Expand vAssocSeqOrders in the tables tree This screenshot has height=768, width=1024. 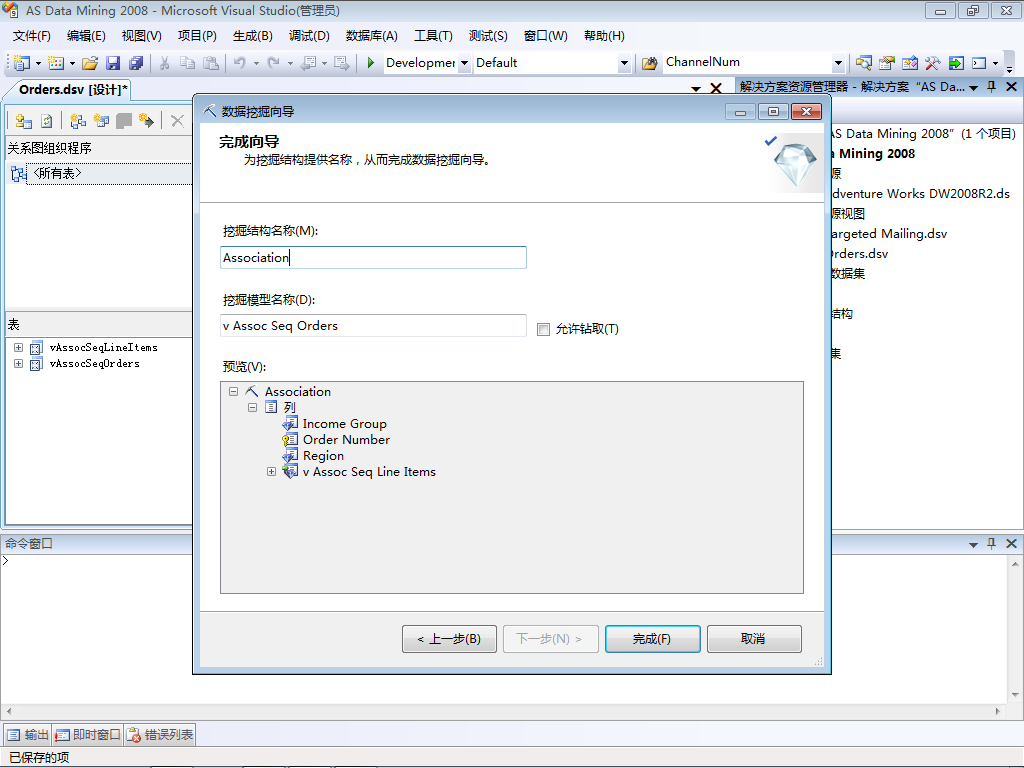click(18, 364)
